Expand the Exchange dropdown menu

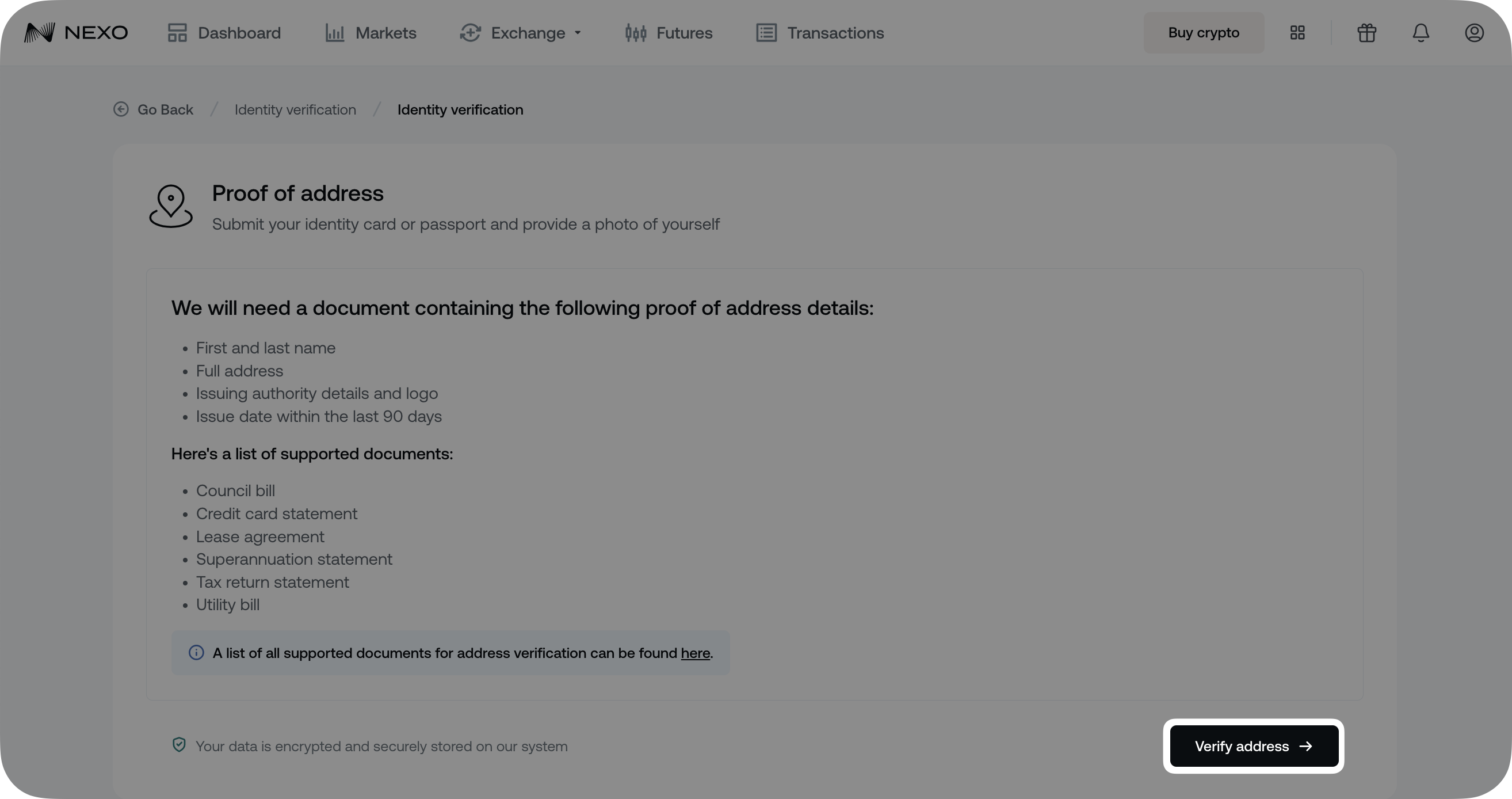[521, 33]
